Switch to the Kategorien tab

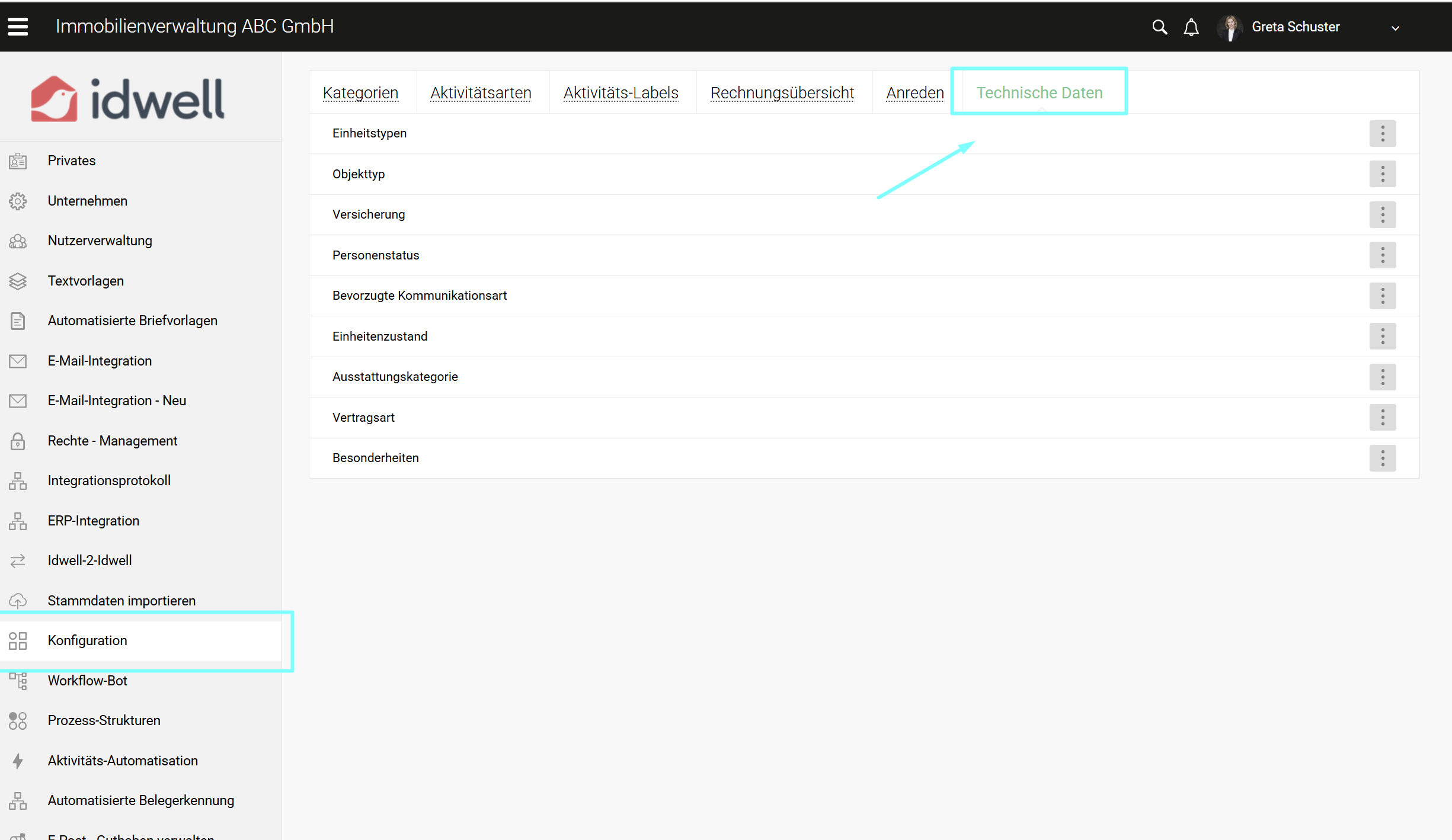click(360, 93)
